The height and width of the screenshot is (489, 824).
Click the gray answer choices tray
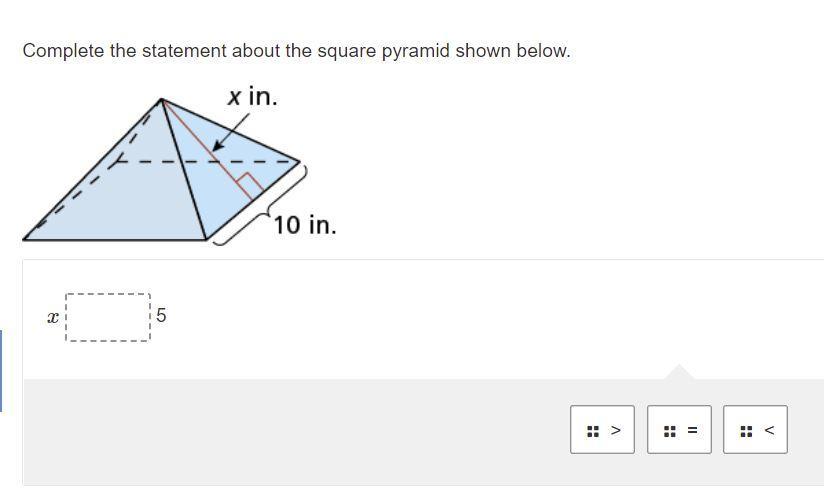click(x=423, y=432)
